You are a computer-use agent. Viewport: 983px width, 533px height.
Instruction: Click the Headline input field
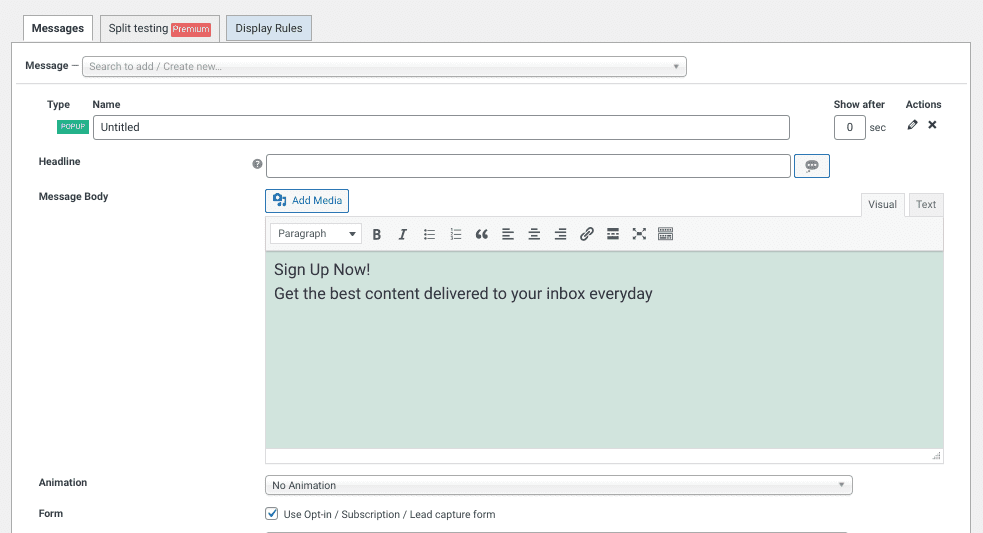(x=528, y=166)
